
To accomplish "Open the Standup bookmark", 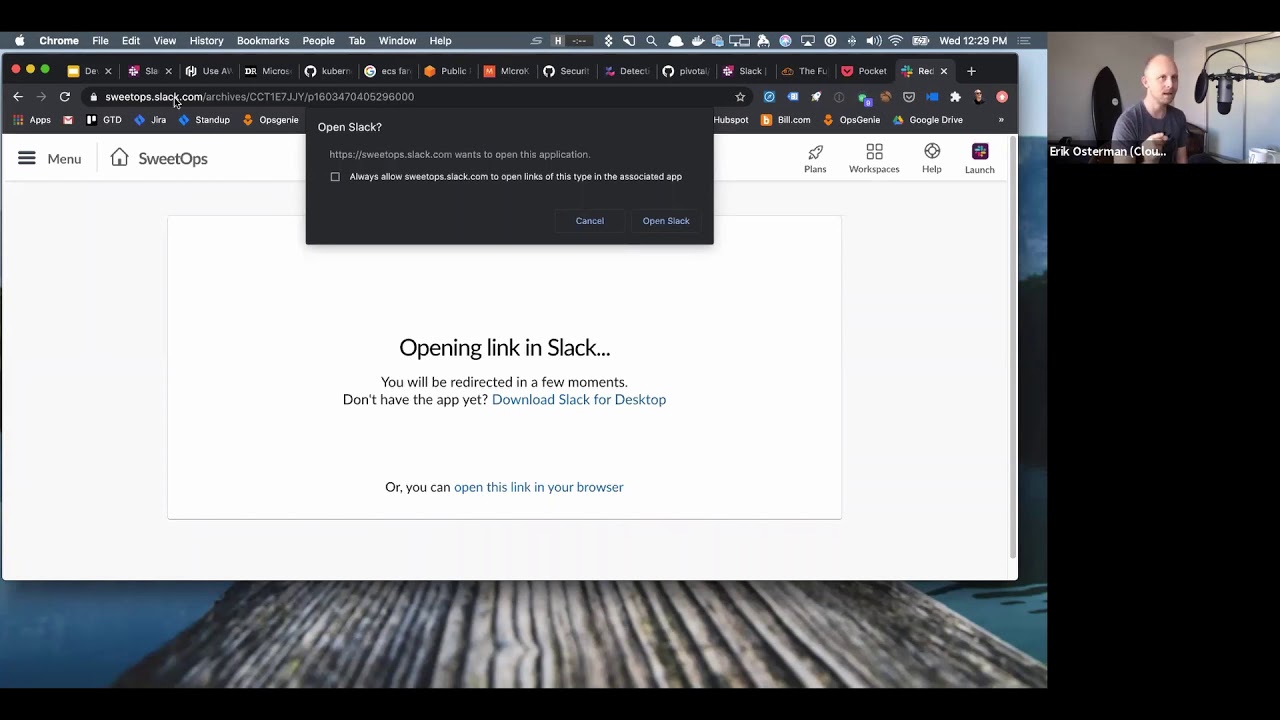I will click(x=204, y=120).
